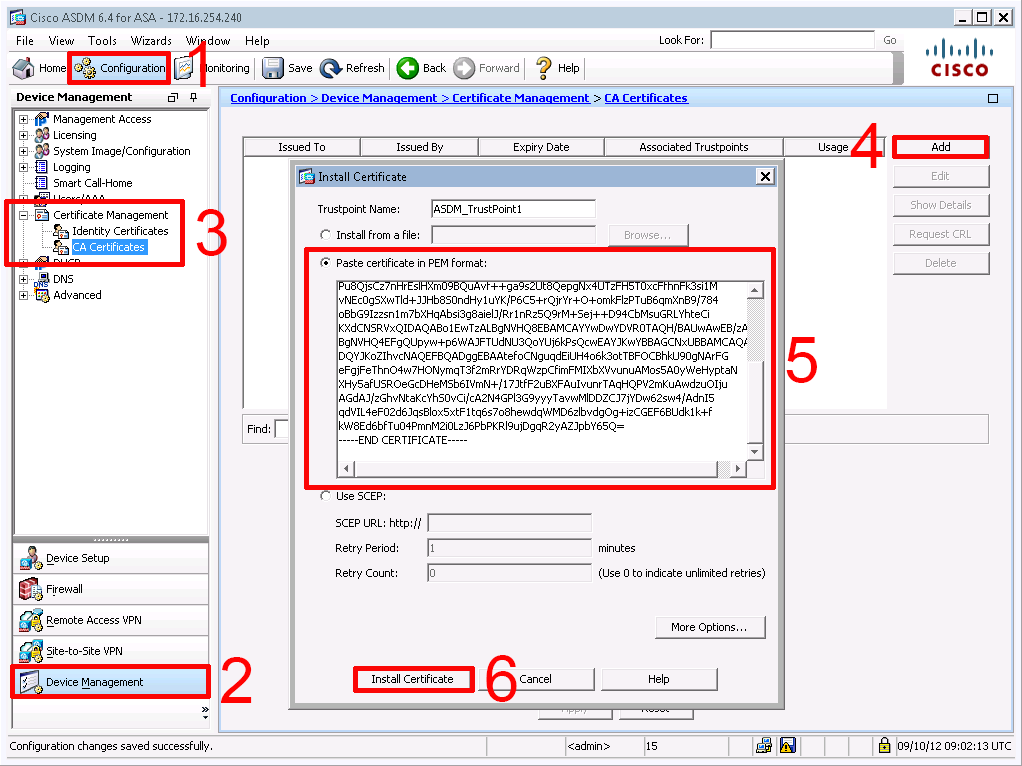Open the View menu
Screen dimensions: 1022x766
[61, 40]
